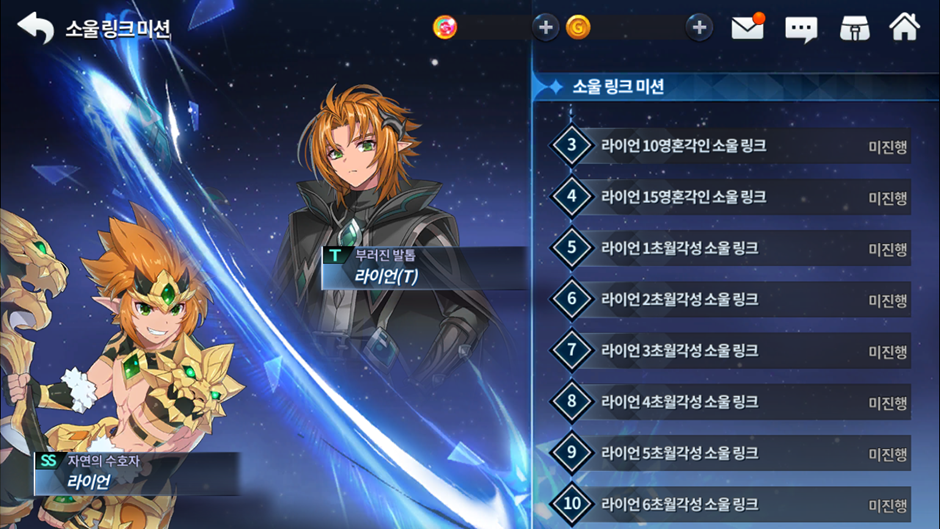Select the 라이언(T) 부러진 발톱 character card
Viewport: 940px width, 529px height.
pyautogui.click(x=424, y=267)
